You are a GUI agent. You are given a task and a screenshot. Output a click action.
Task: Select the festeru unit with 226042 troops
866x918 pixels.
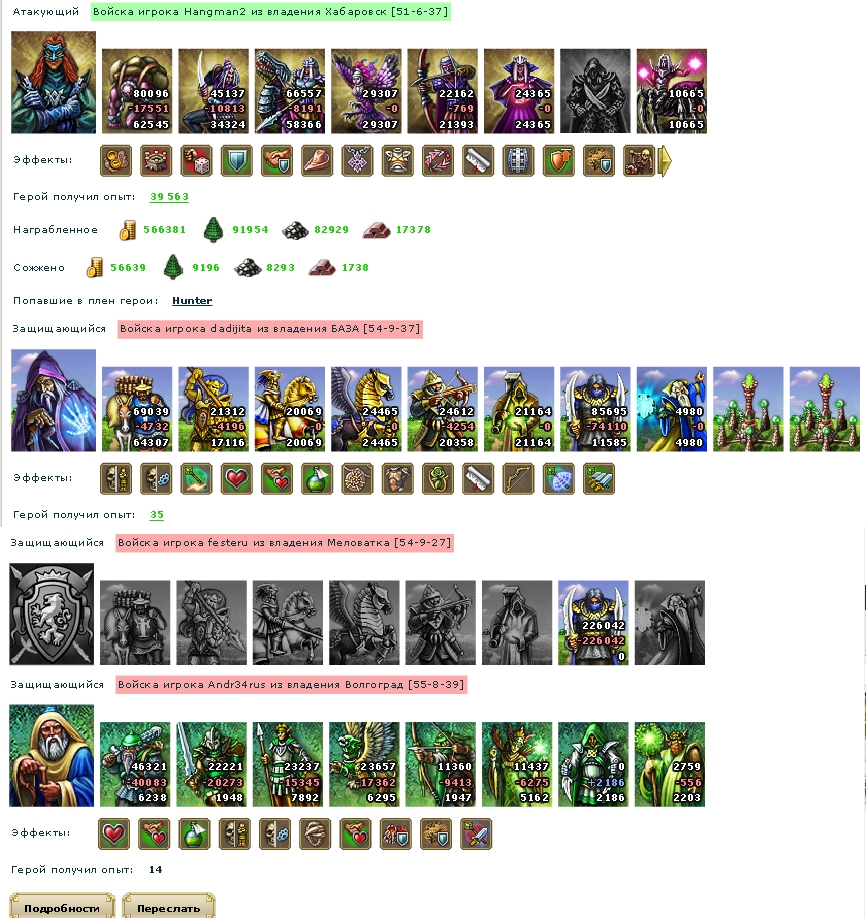tap(593, 623)
